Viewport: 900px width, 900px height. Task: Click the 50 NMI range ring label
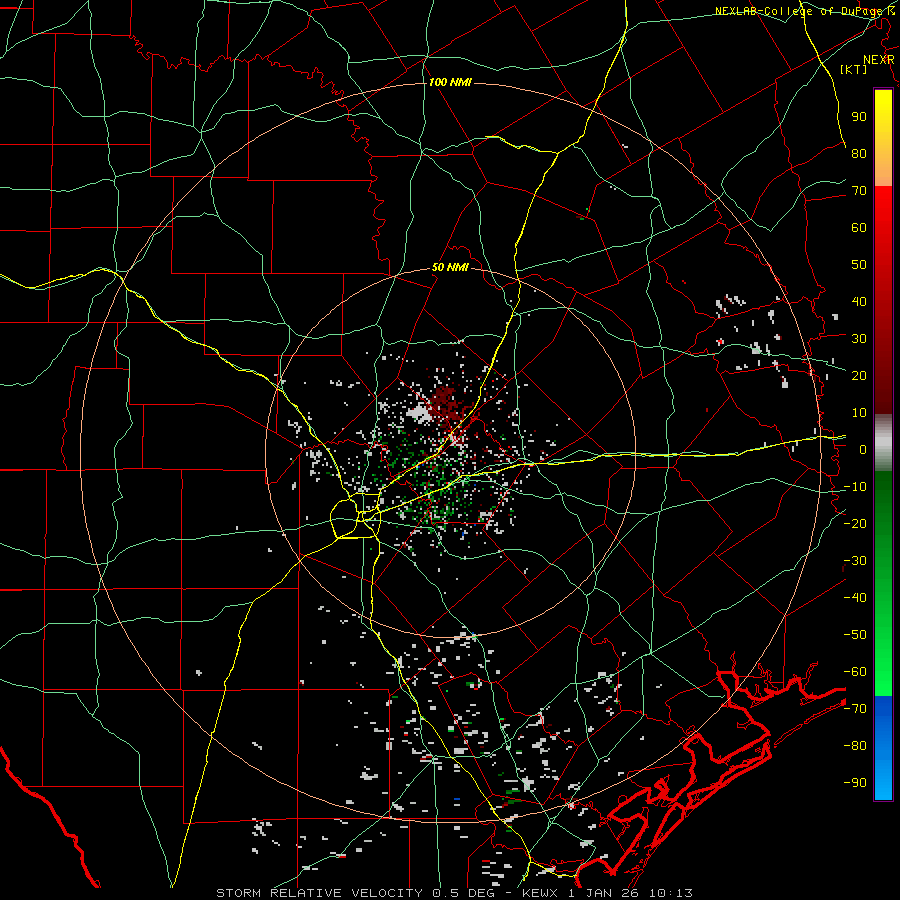450,267
